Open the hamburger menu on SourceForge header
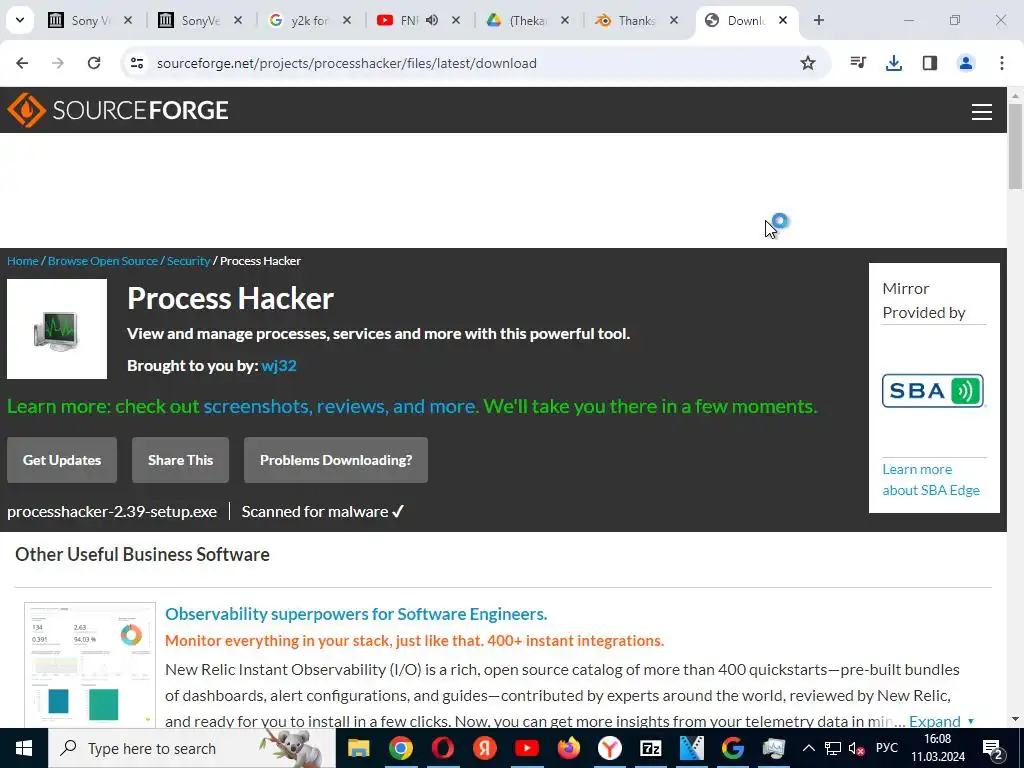Viewport: 1024px width, 768px height. pos(982,112)
